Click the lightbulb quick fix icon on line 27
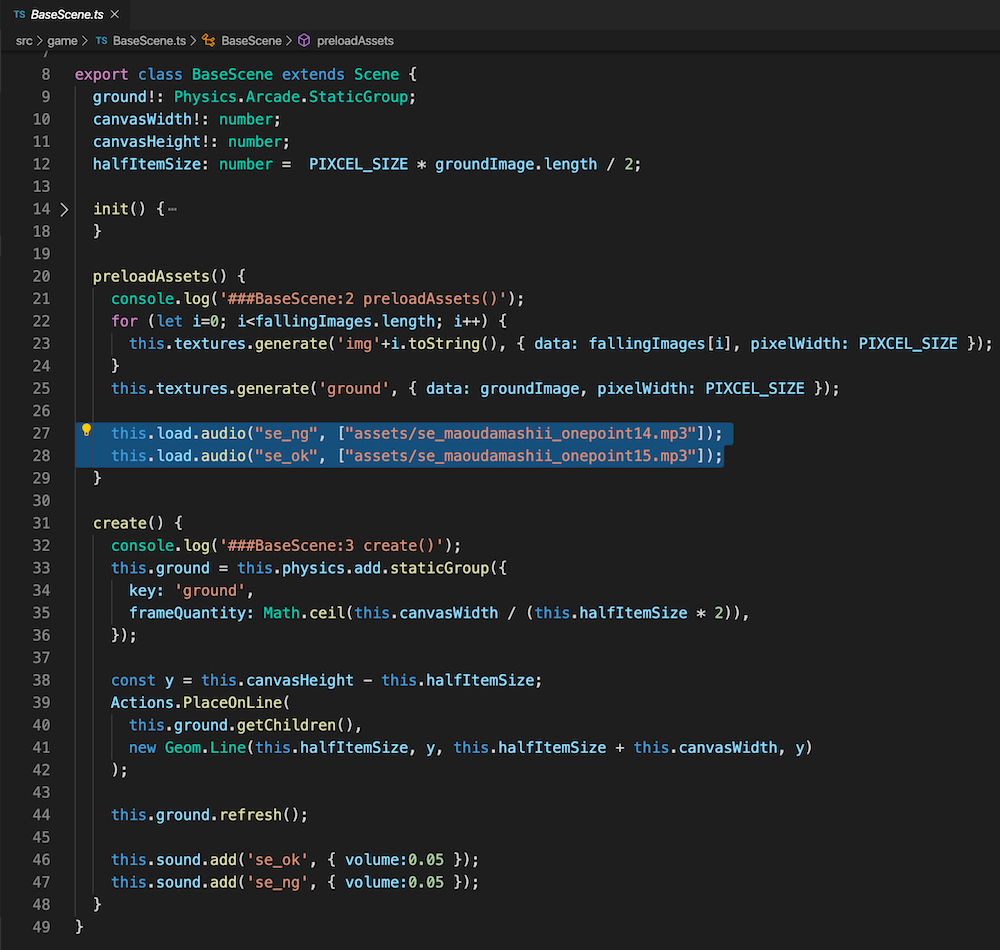The width and height of the screenshot is (1000, 950). [x=86, y=428]
